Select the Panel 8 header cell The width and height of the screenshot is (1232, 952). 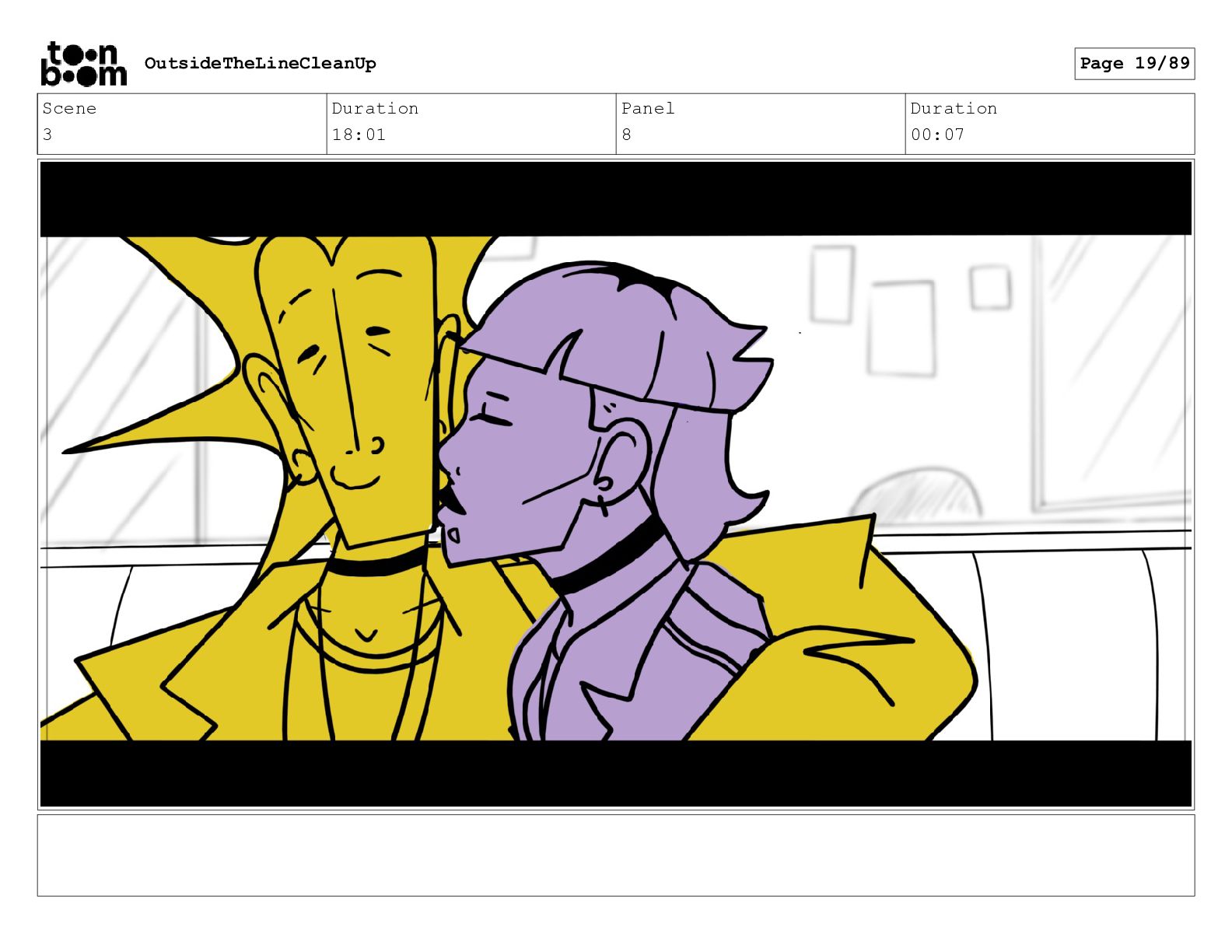(761, 124)
